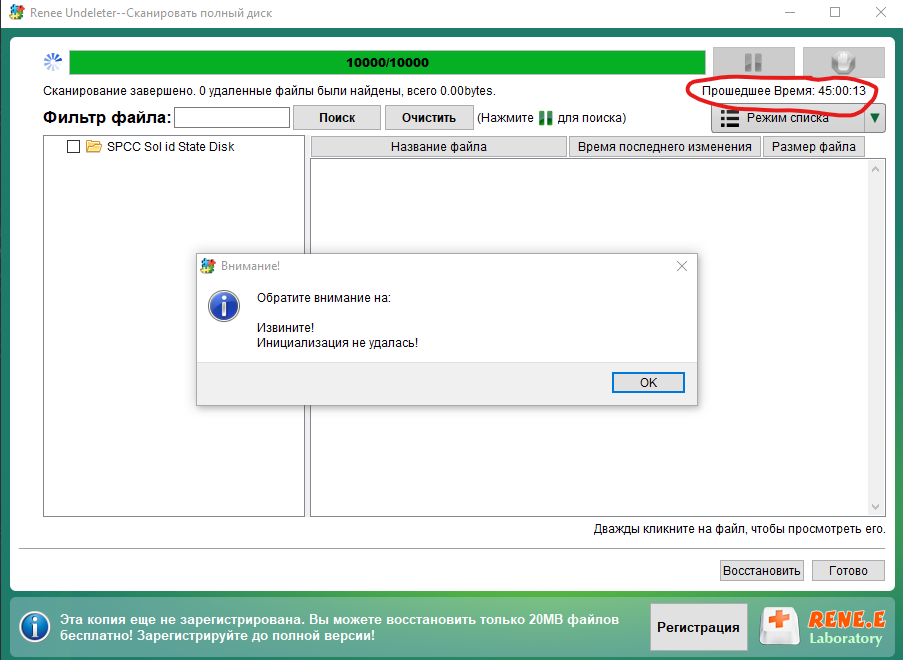Click the folder icon of SPCC Solid State Disk
903x660 pixels.
94,146
